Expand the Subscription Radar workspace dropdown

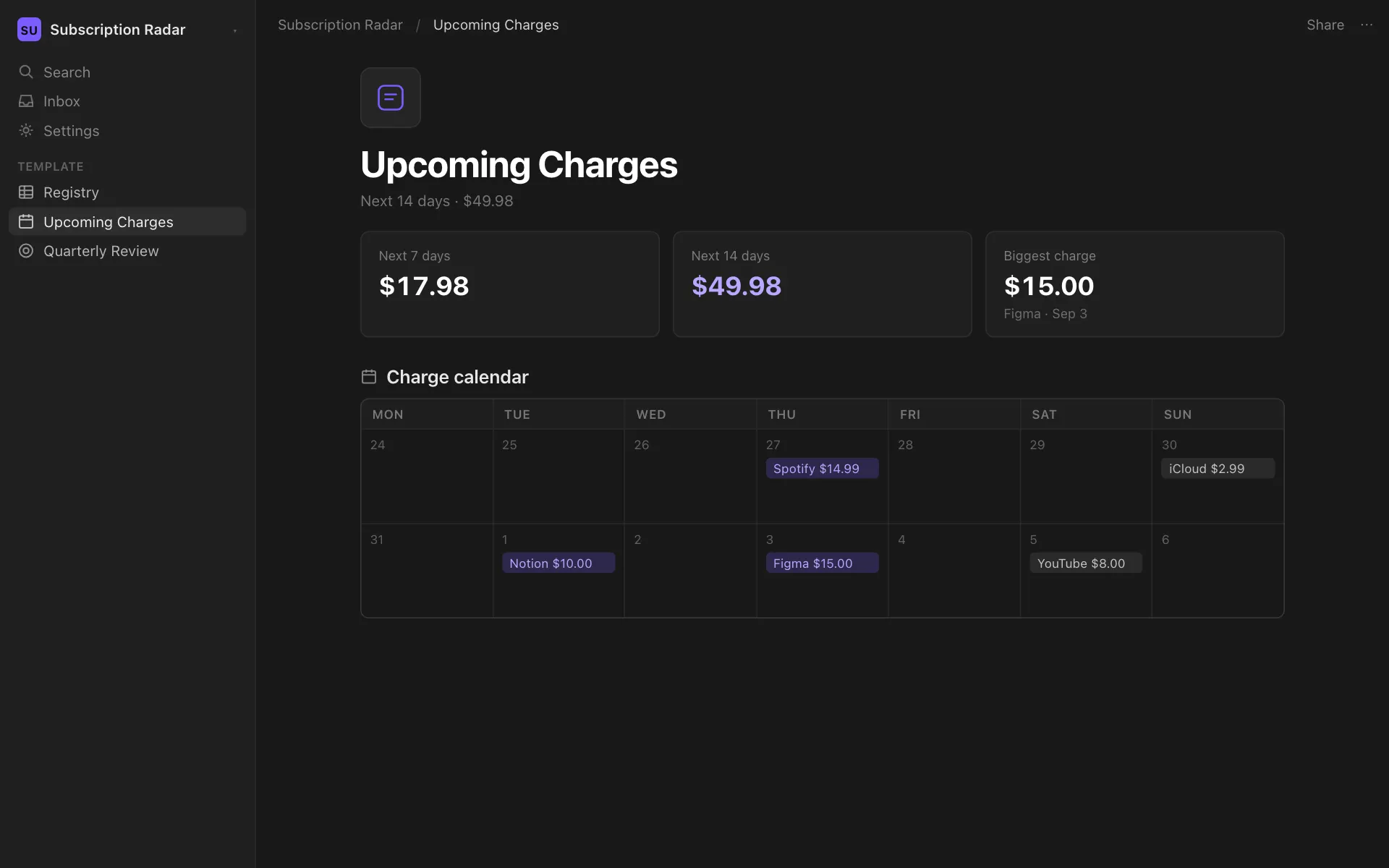[x=235, y=30]
